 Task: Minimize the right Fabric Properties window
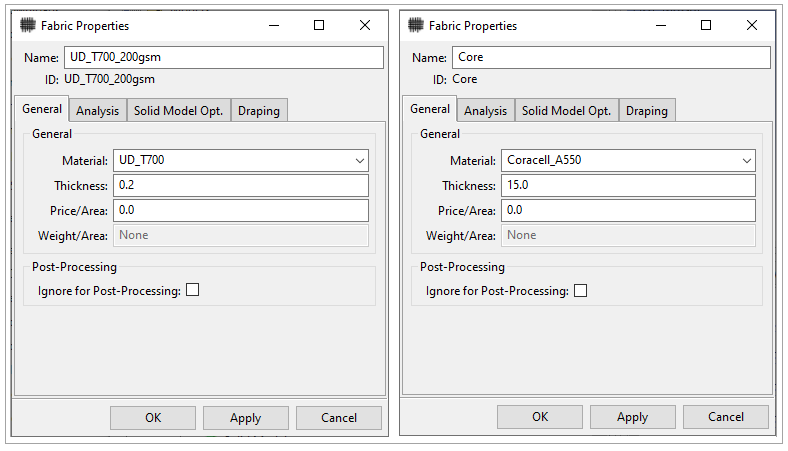point(660,26)
